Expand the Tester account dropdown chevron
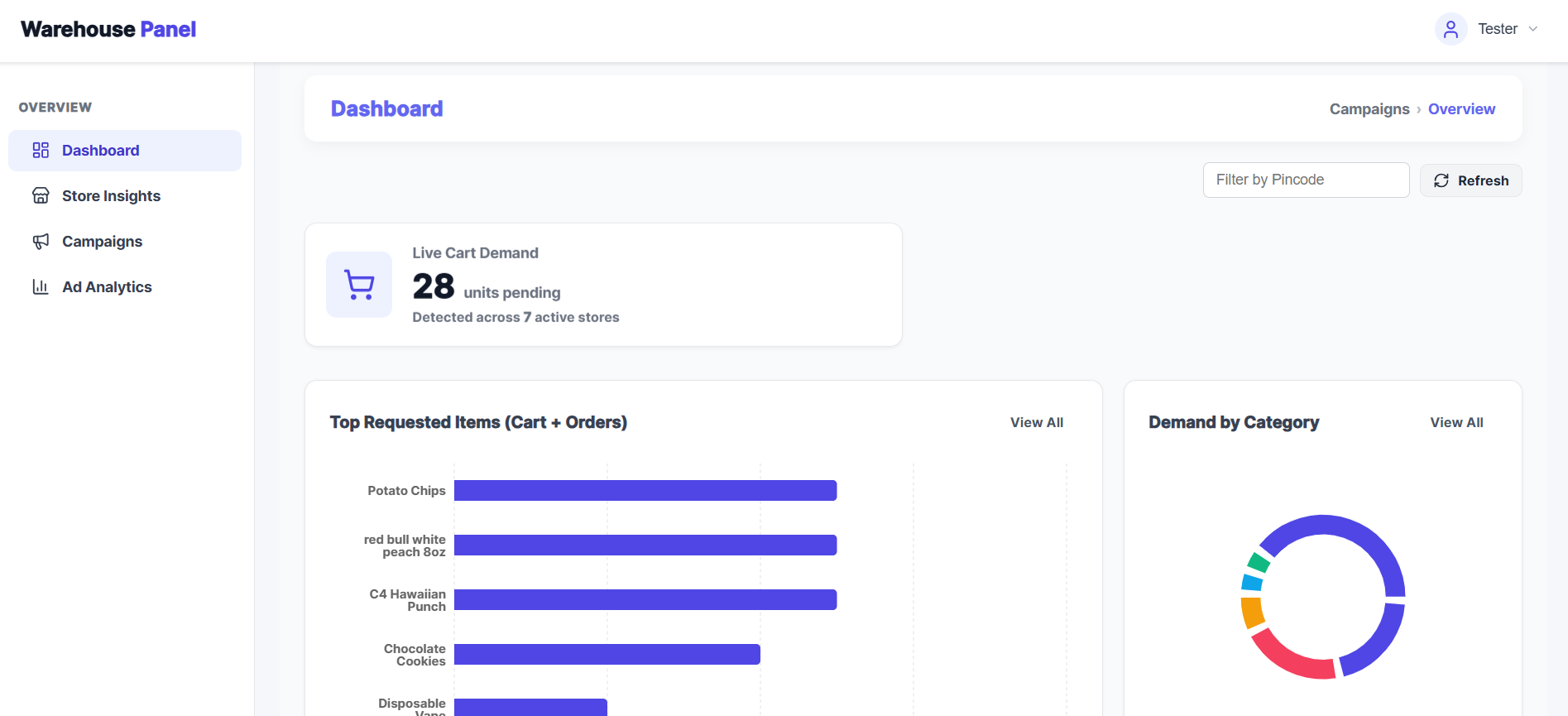The height and width of the screenshot is (716, 1568). [1533, 30]
